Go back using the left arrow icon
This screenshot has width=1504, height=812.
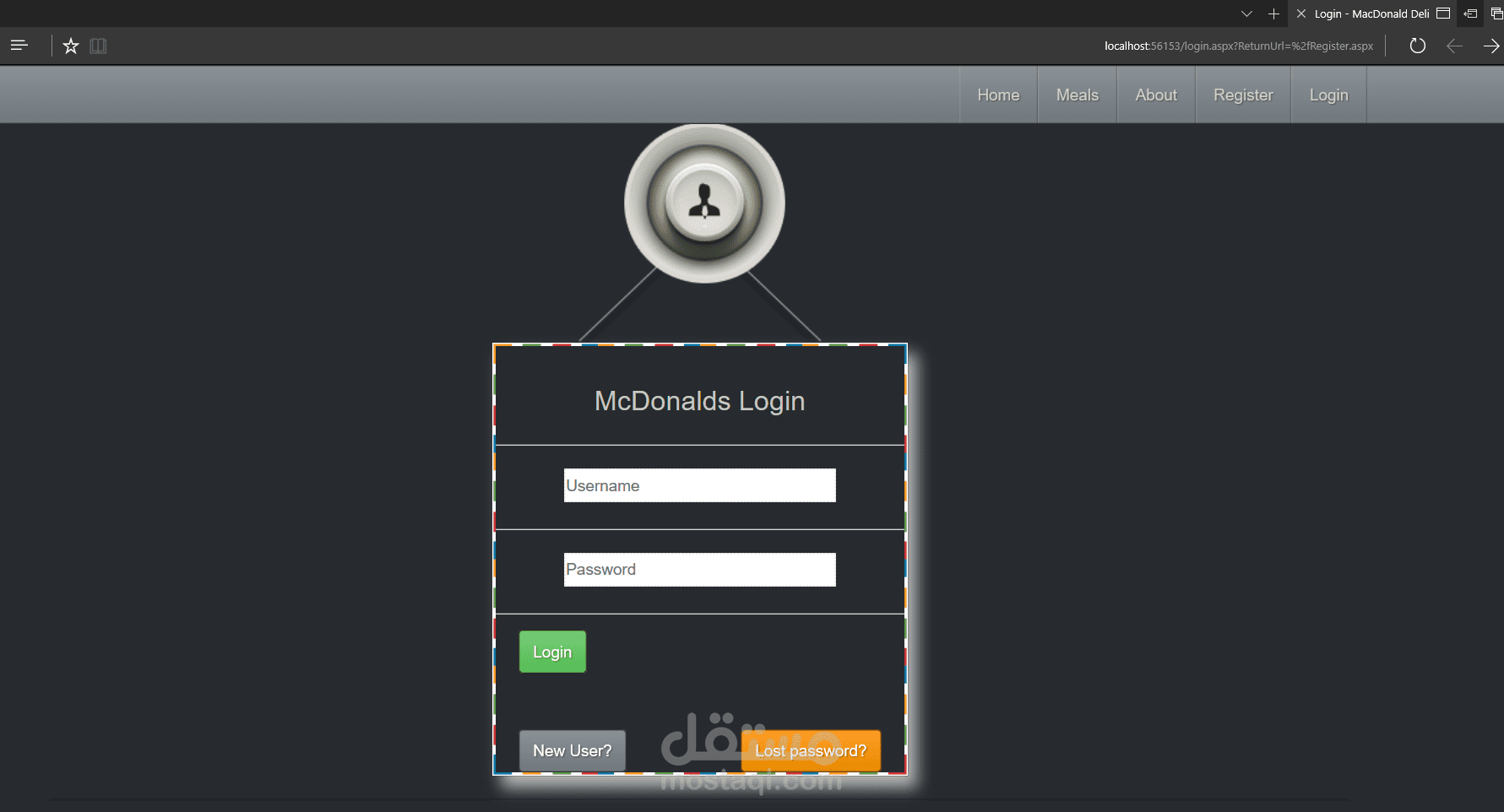[1454, 46]
